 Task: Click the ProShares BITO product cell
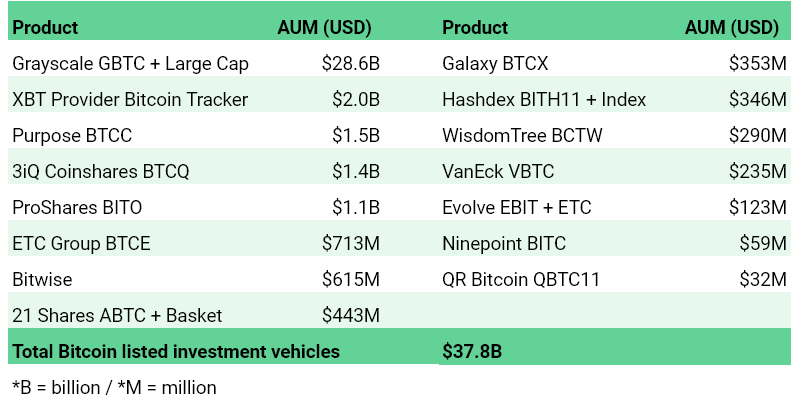pos(77,208)
